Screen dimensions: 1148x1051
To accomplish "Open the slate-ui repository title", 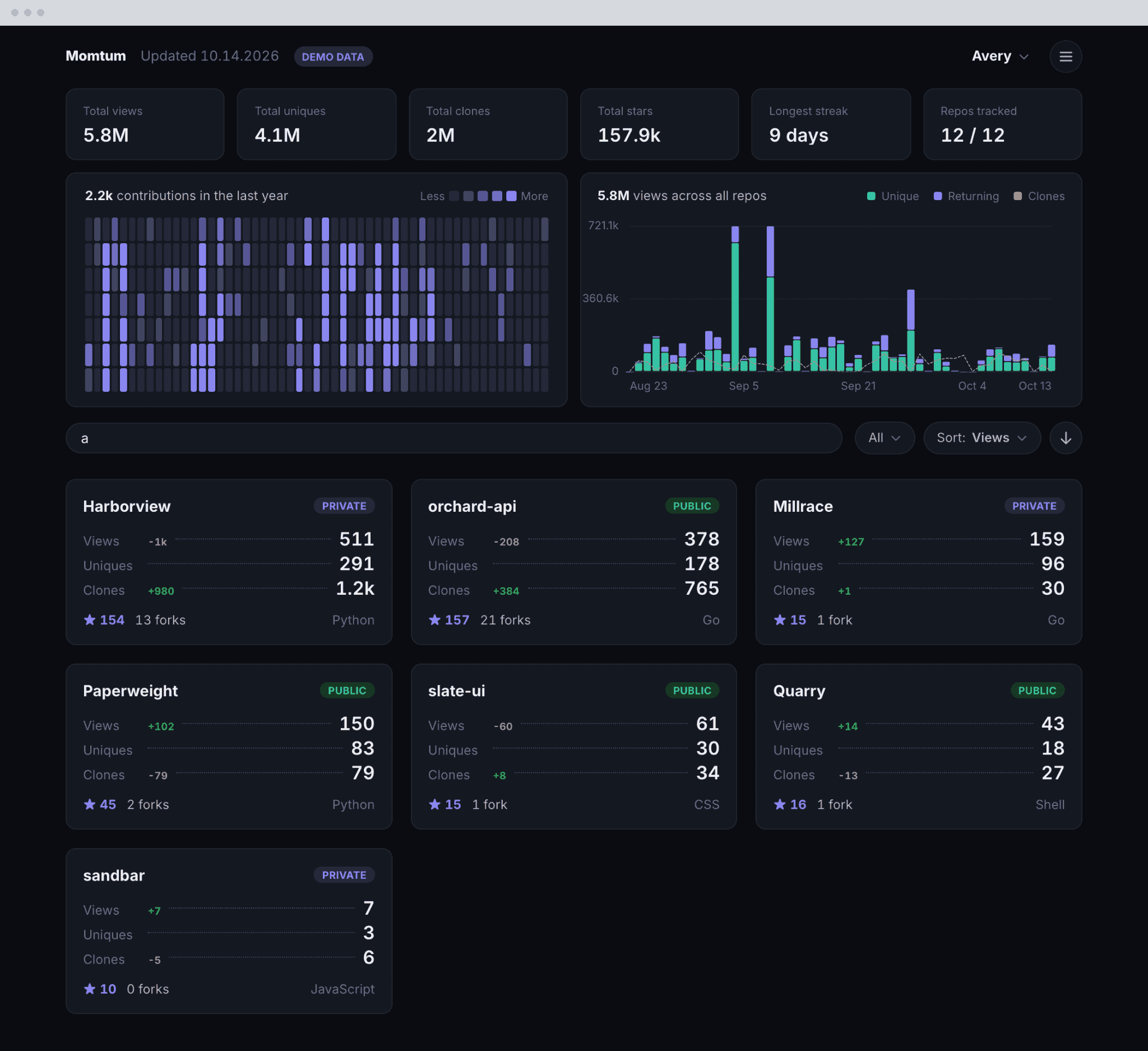I will pos(457,691).
